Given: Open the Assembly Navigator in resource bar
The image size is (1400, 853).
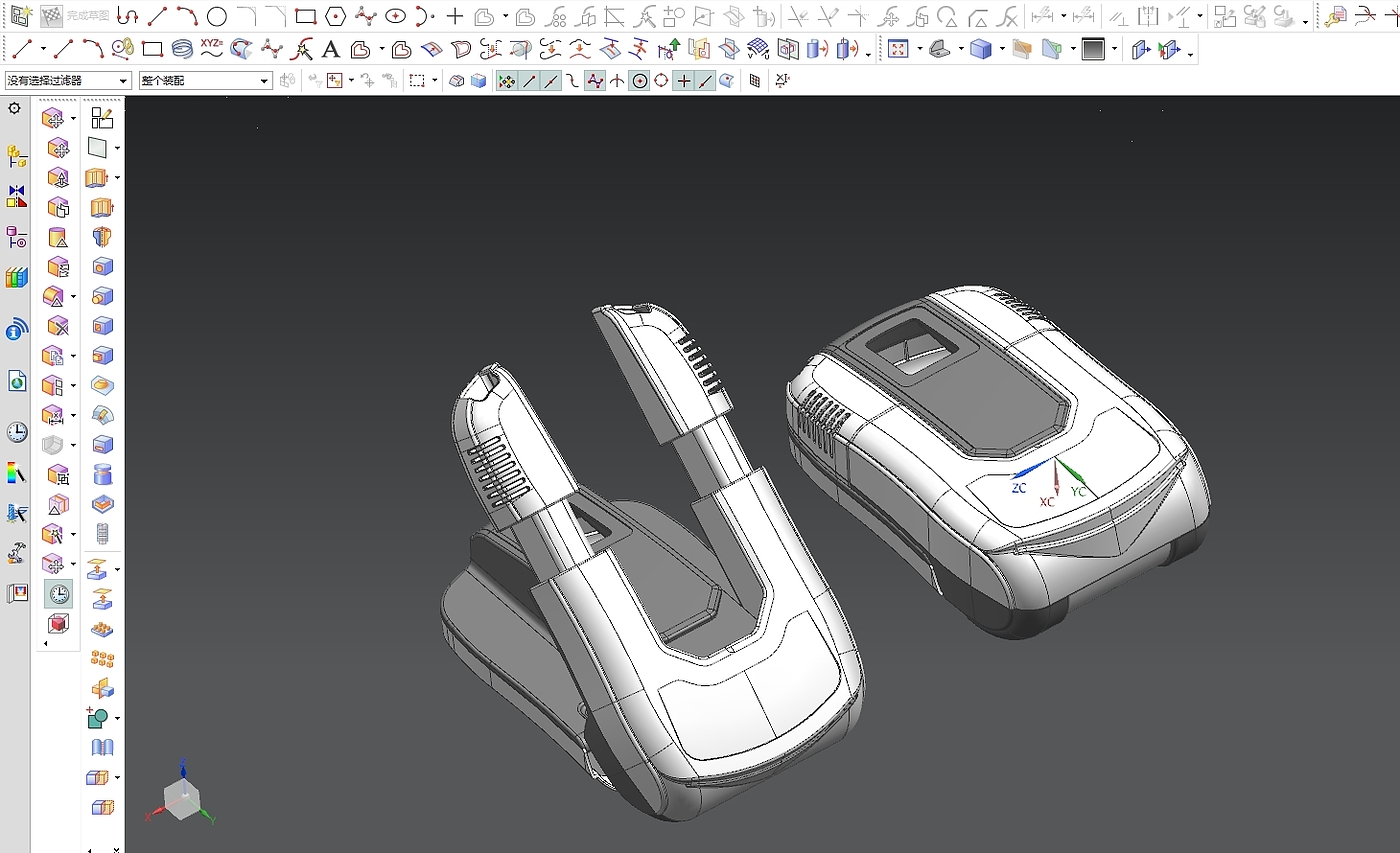Looking at the screenshot, I should coord(17,156).
